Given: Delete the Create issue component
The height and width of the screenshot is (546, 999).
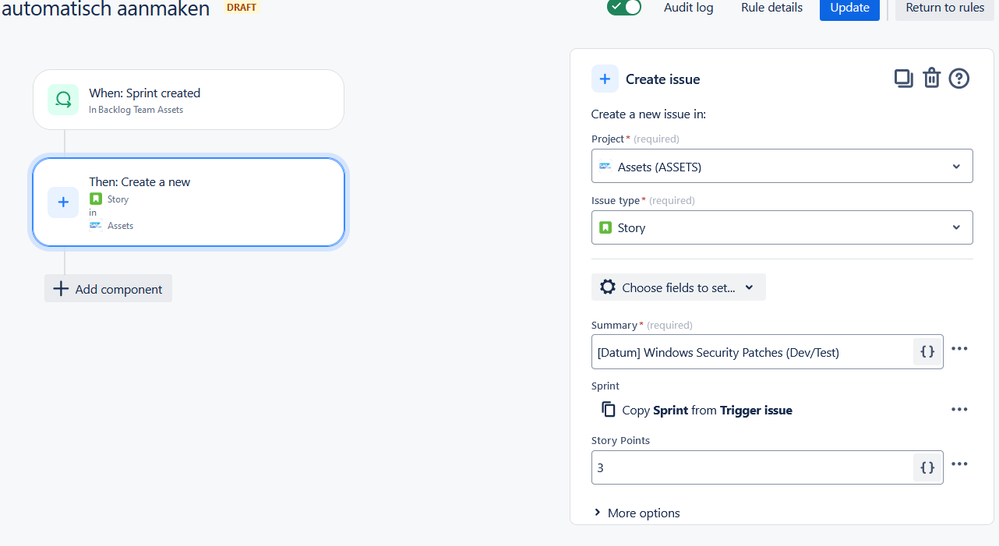Looking at the screenshot, I should pyautogui.click(x=931, y=78).
